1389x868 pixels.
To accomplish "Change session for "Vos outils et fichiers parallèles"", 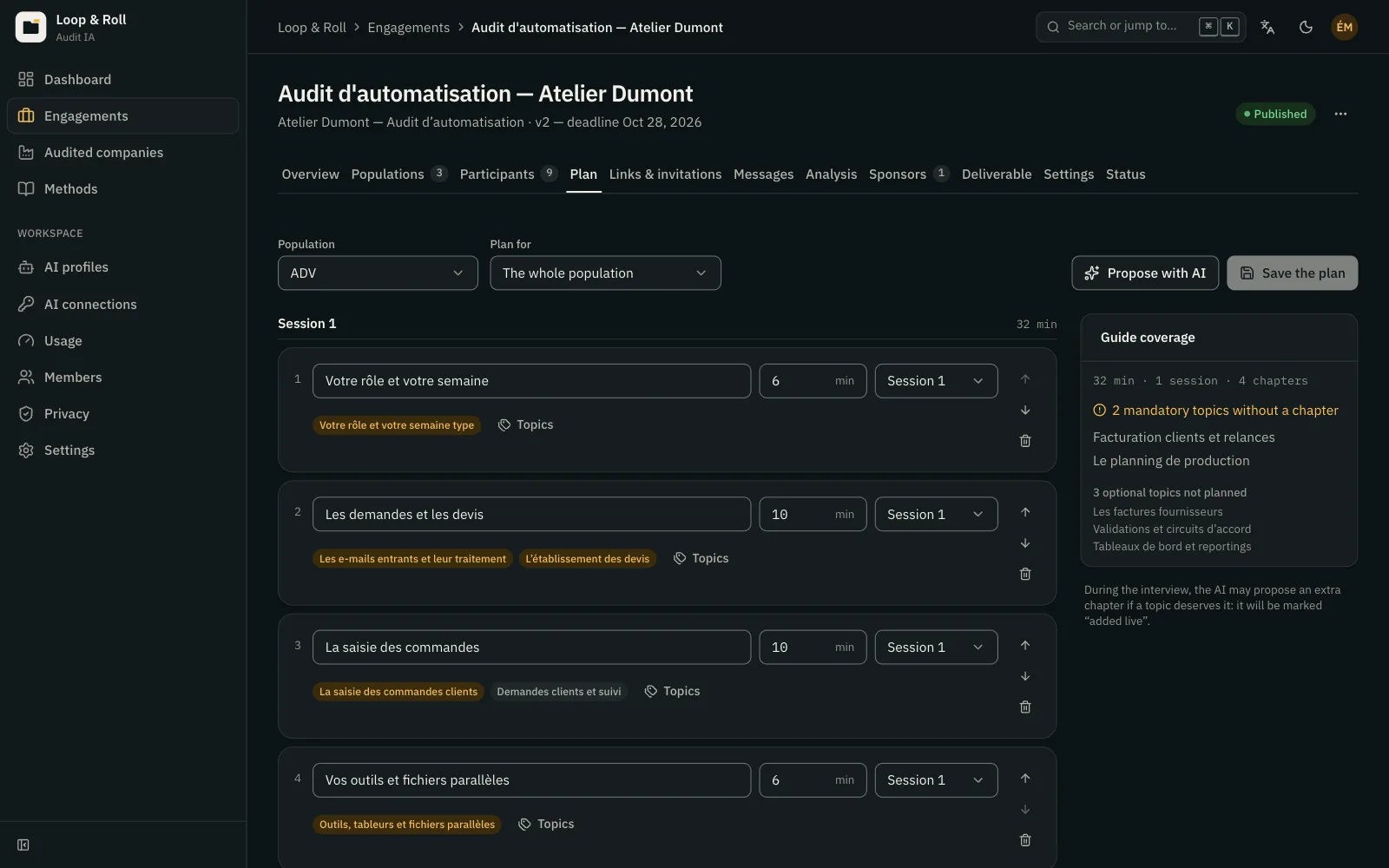I will point(936,780).
